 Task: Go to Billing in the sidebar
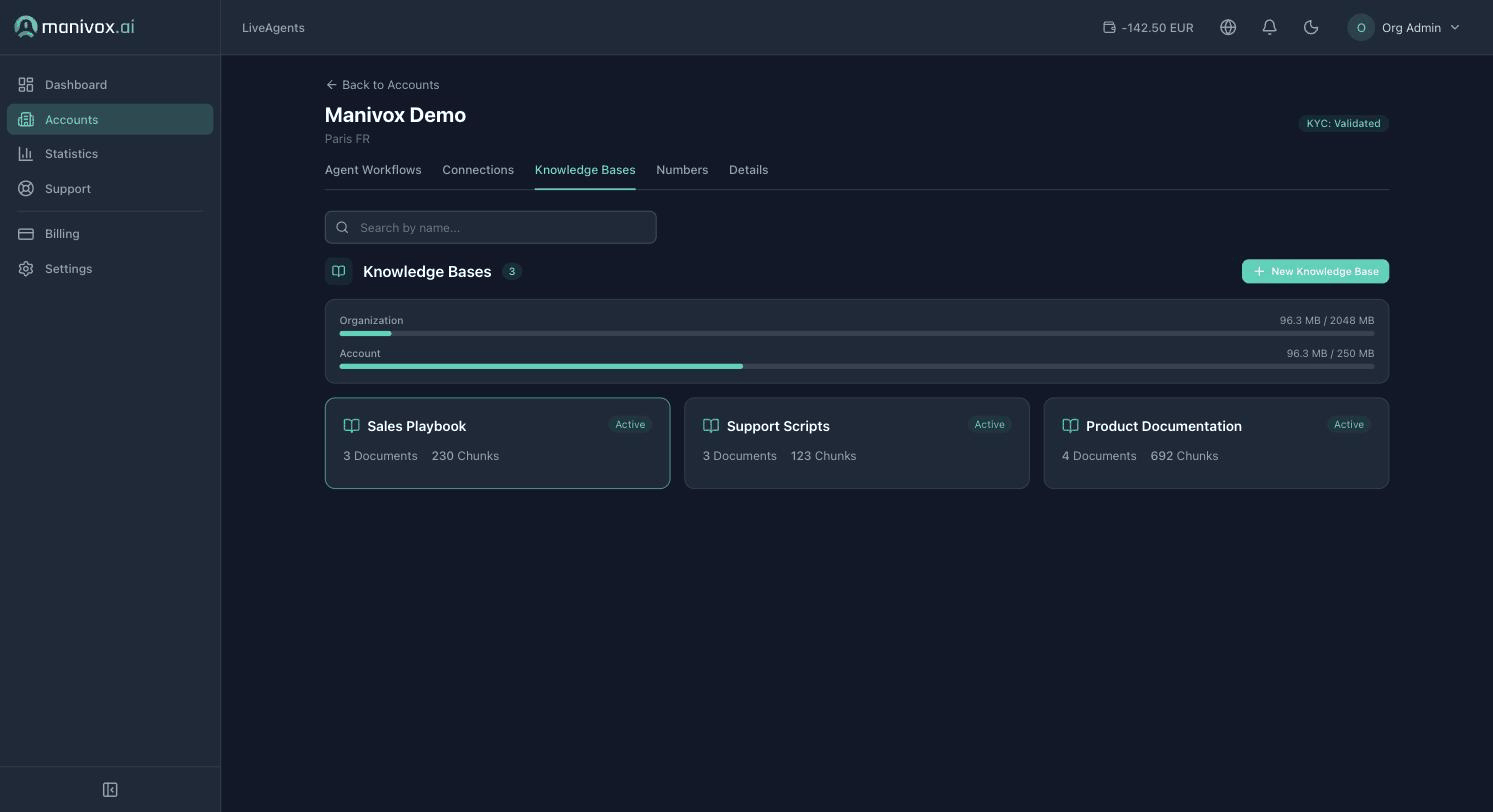(110, 234)
